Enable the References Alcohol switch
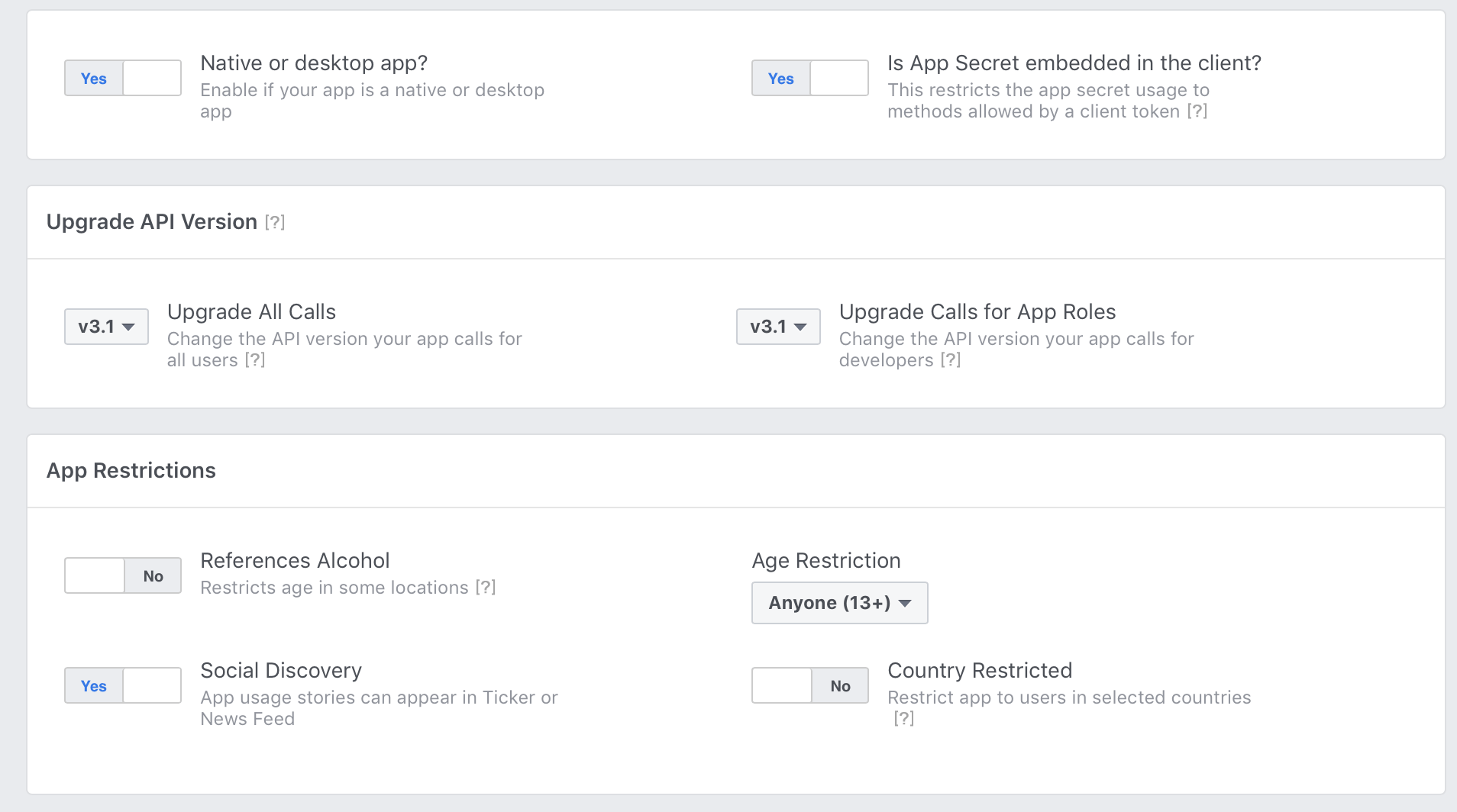Image resolution: width=1457 pixels, height=812 pixels. [123, 575]
